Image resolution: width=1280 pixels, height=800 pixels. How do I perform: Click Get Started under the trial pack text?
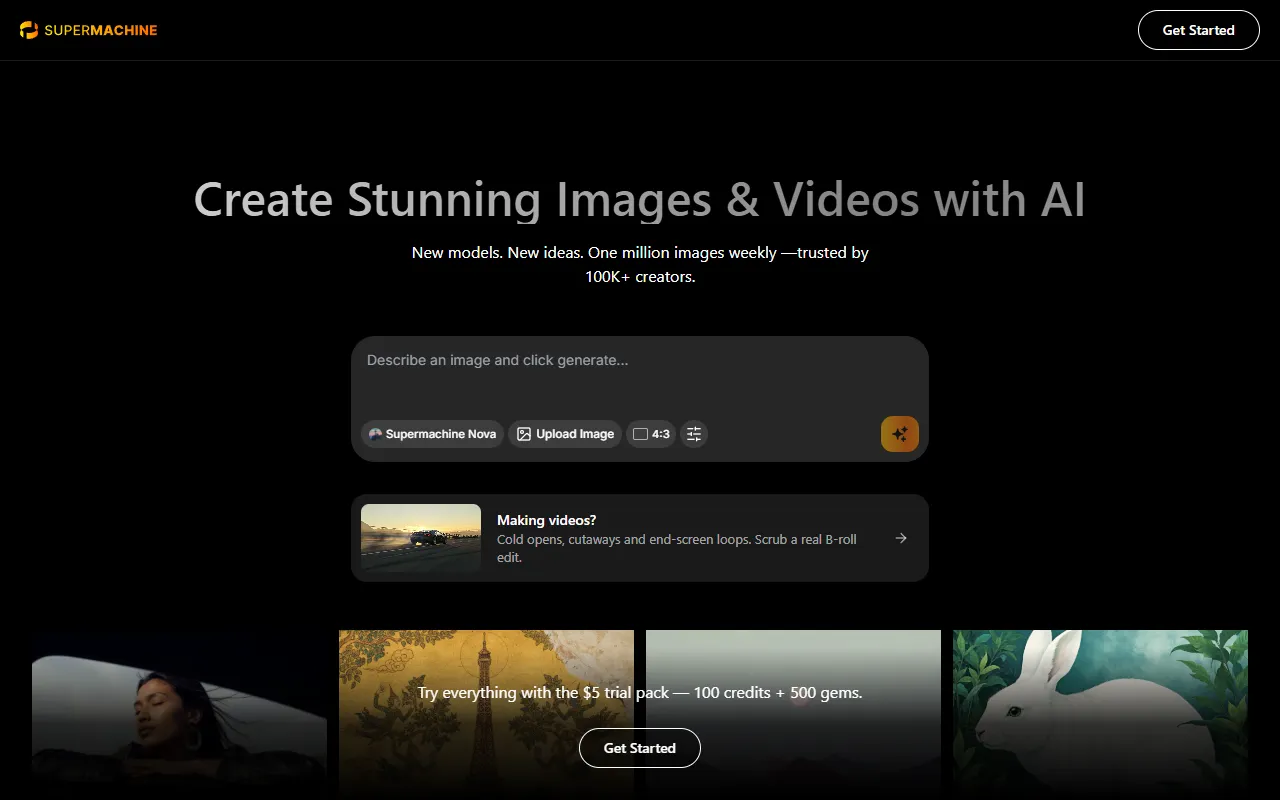tap(640, 748)
